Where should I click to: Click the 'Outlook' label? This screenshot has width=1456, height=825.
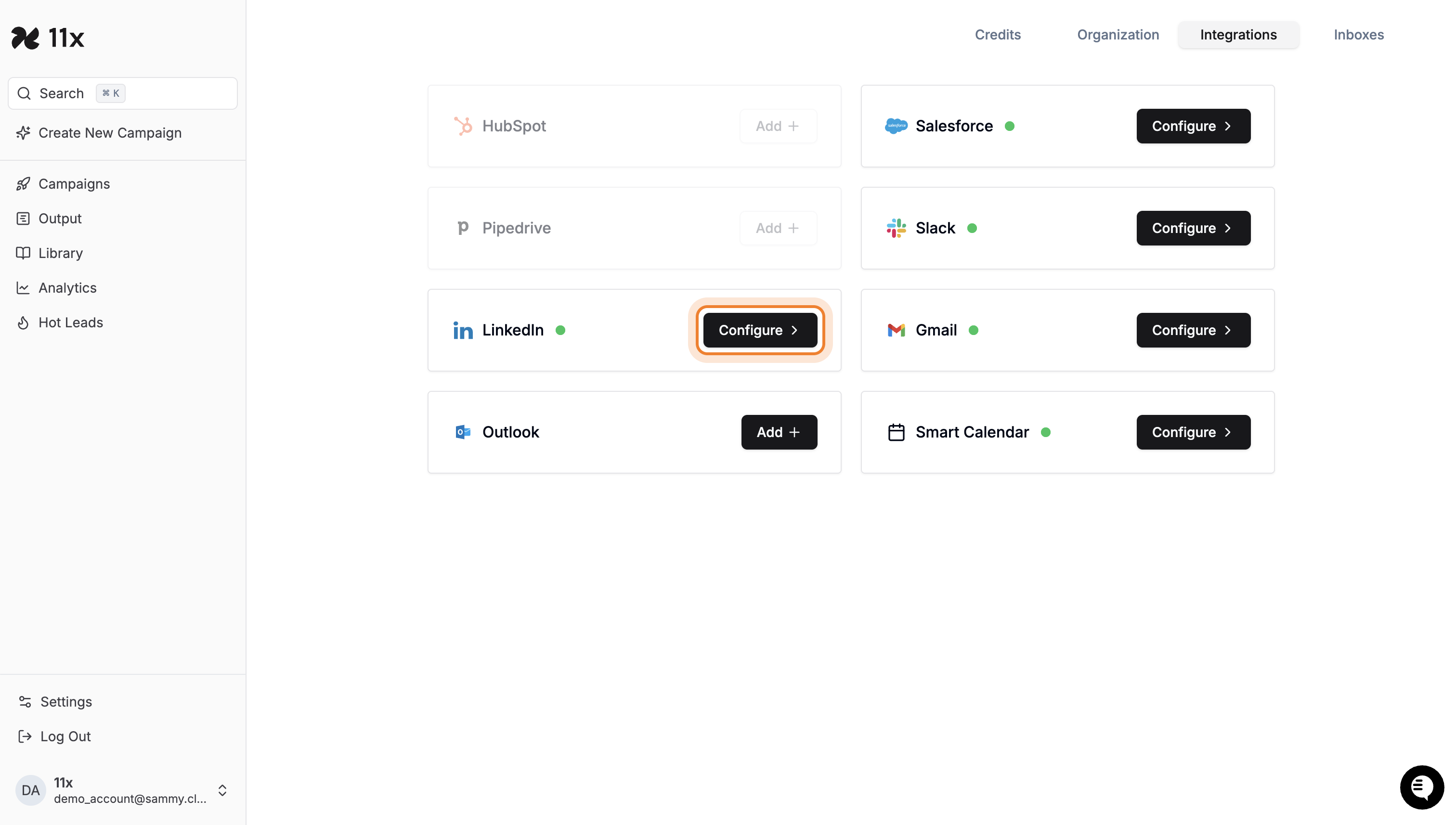pyautogui.click(x=511, y=432)
